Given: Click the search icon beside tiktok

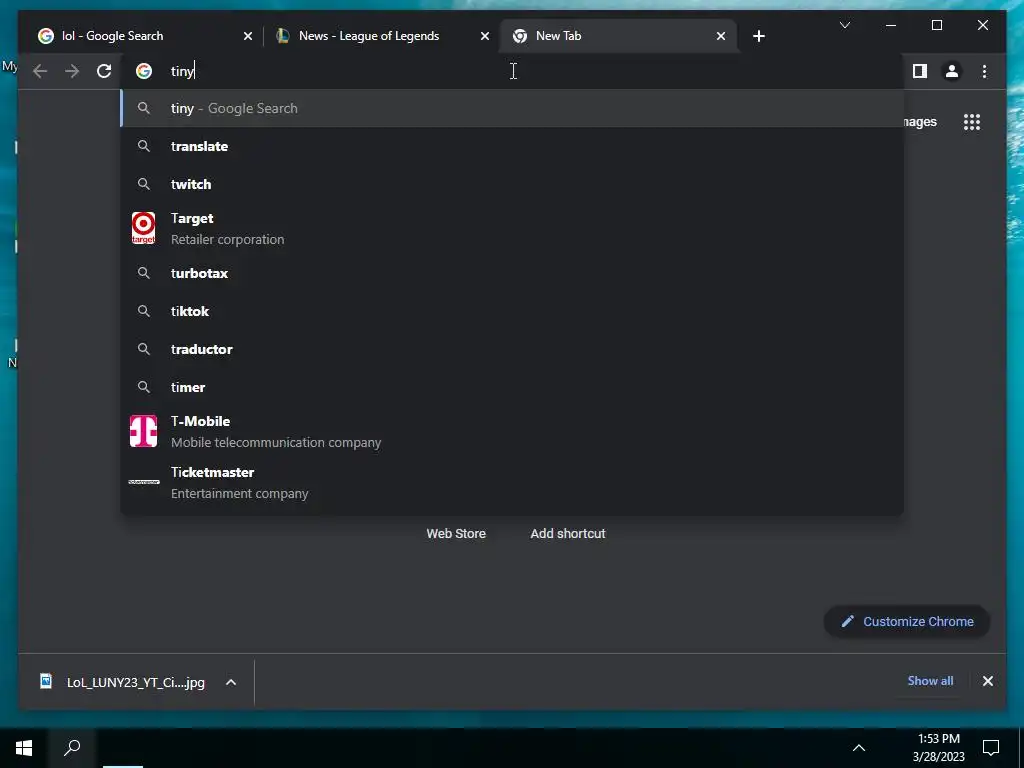Looking at the screenshot, I should tap(144, 311).
